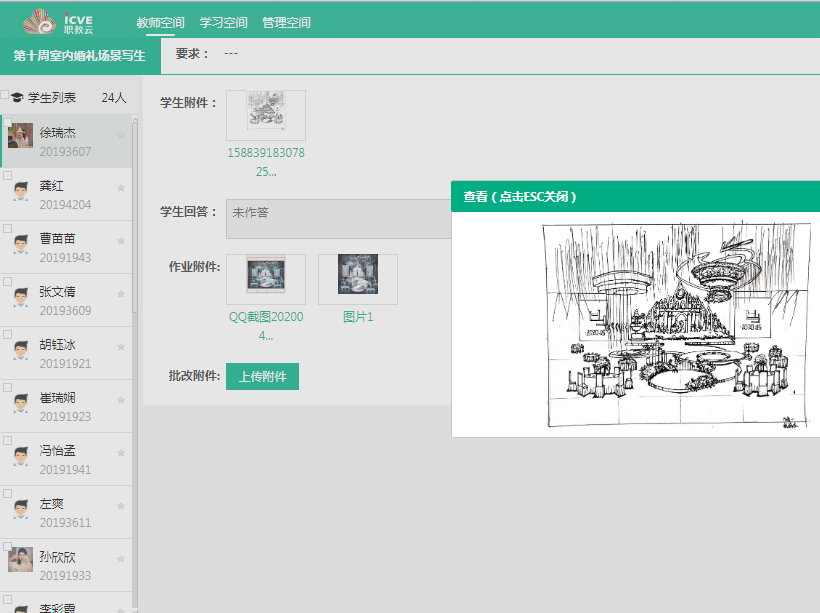Star student 冯怡孟
Image resolution: width=820 pixels, height=613 pixels.
(x=121, y=454)
